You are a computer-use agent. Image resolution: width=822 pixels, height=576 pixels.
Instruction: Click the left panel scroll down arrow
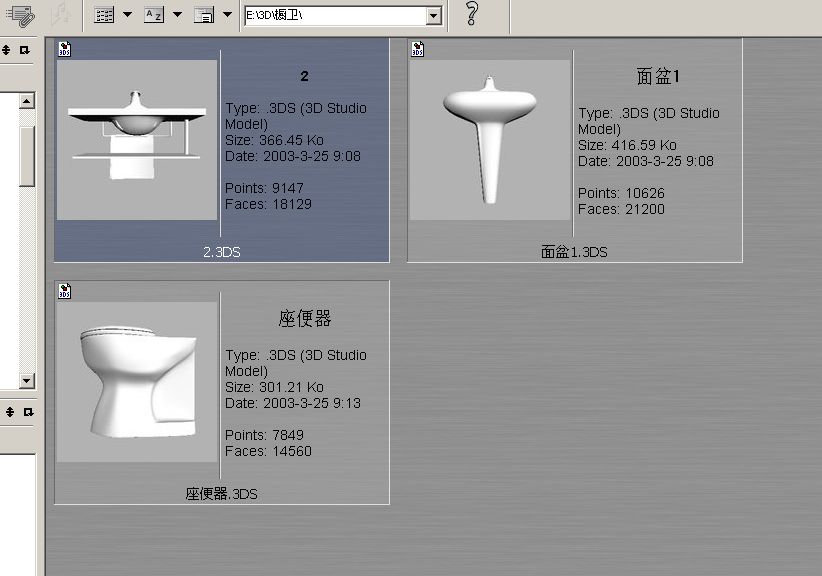[x=27, y=381]
